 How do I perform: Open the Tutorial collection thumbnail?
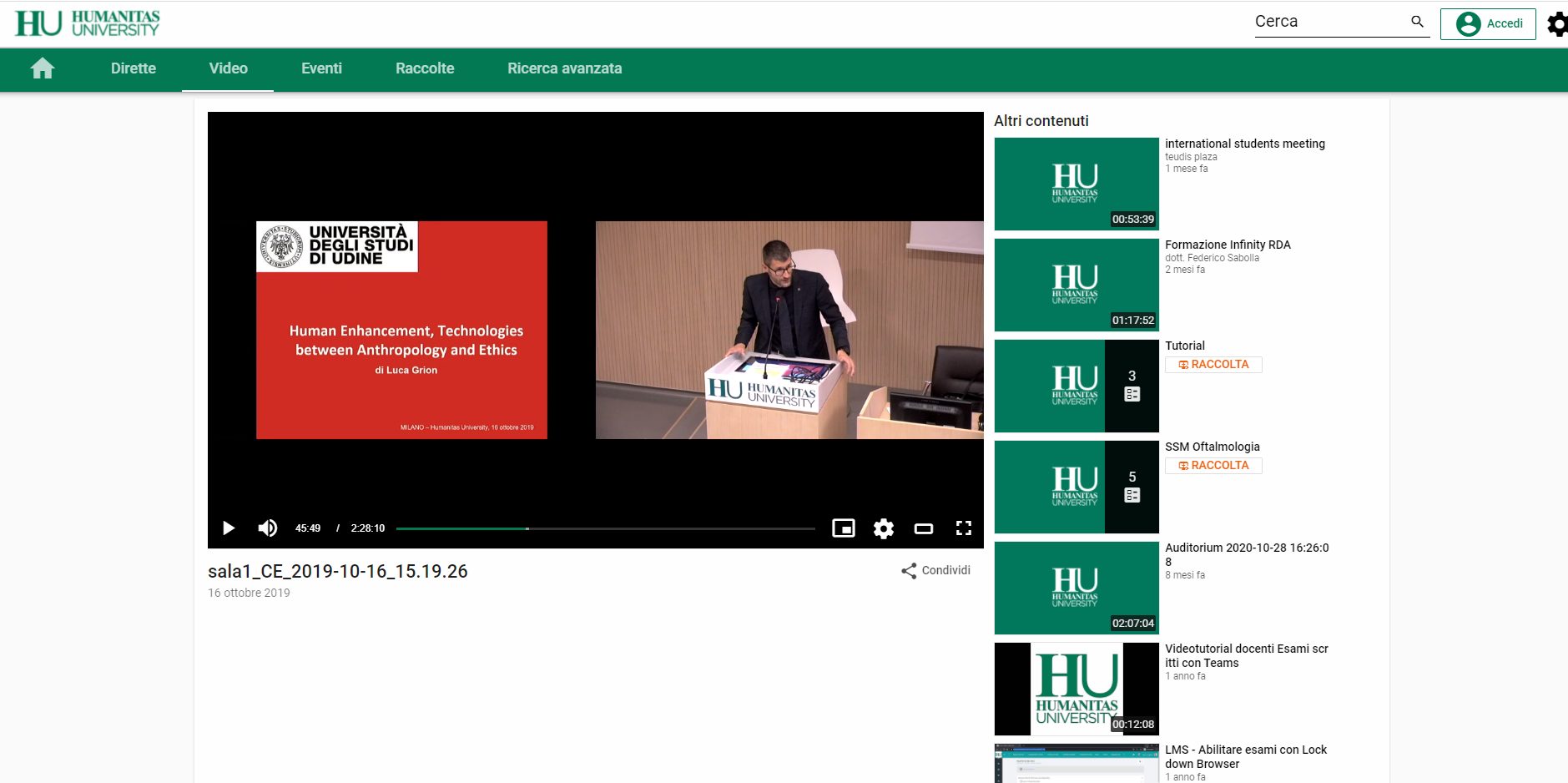[1076, 386]
